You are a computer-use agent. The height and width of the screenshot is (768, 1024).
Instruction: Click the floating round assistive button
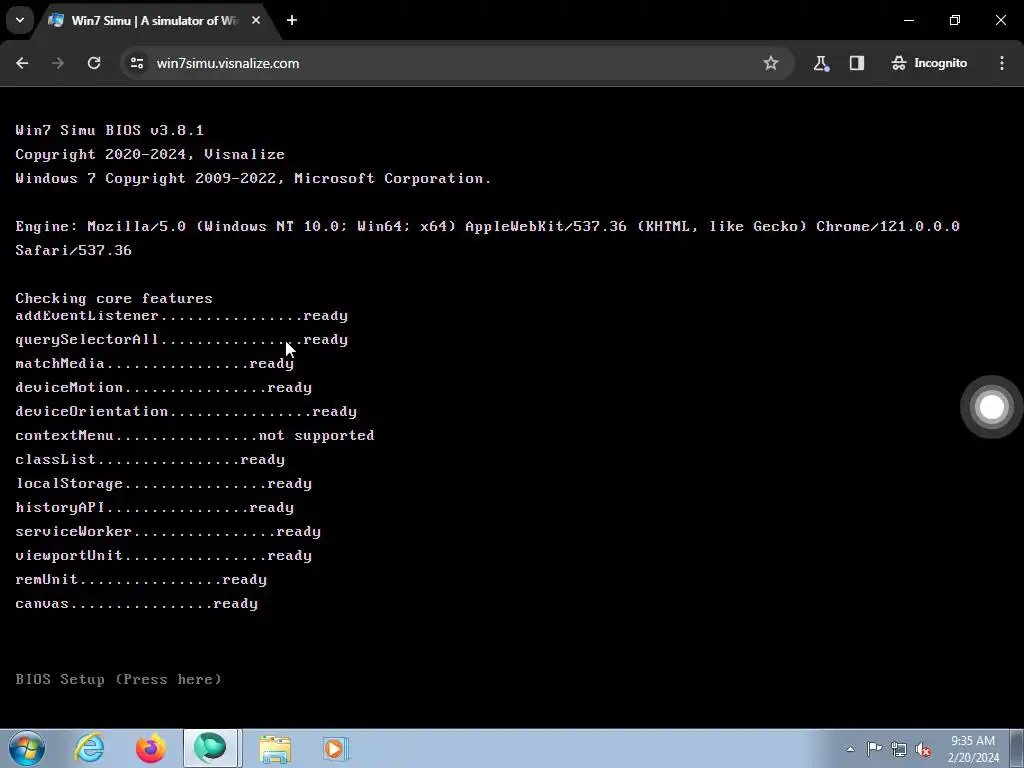(x=991, y=407)
